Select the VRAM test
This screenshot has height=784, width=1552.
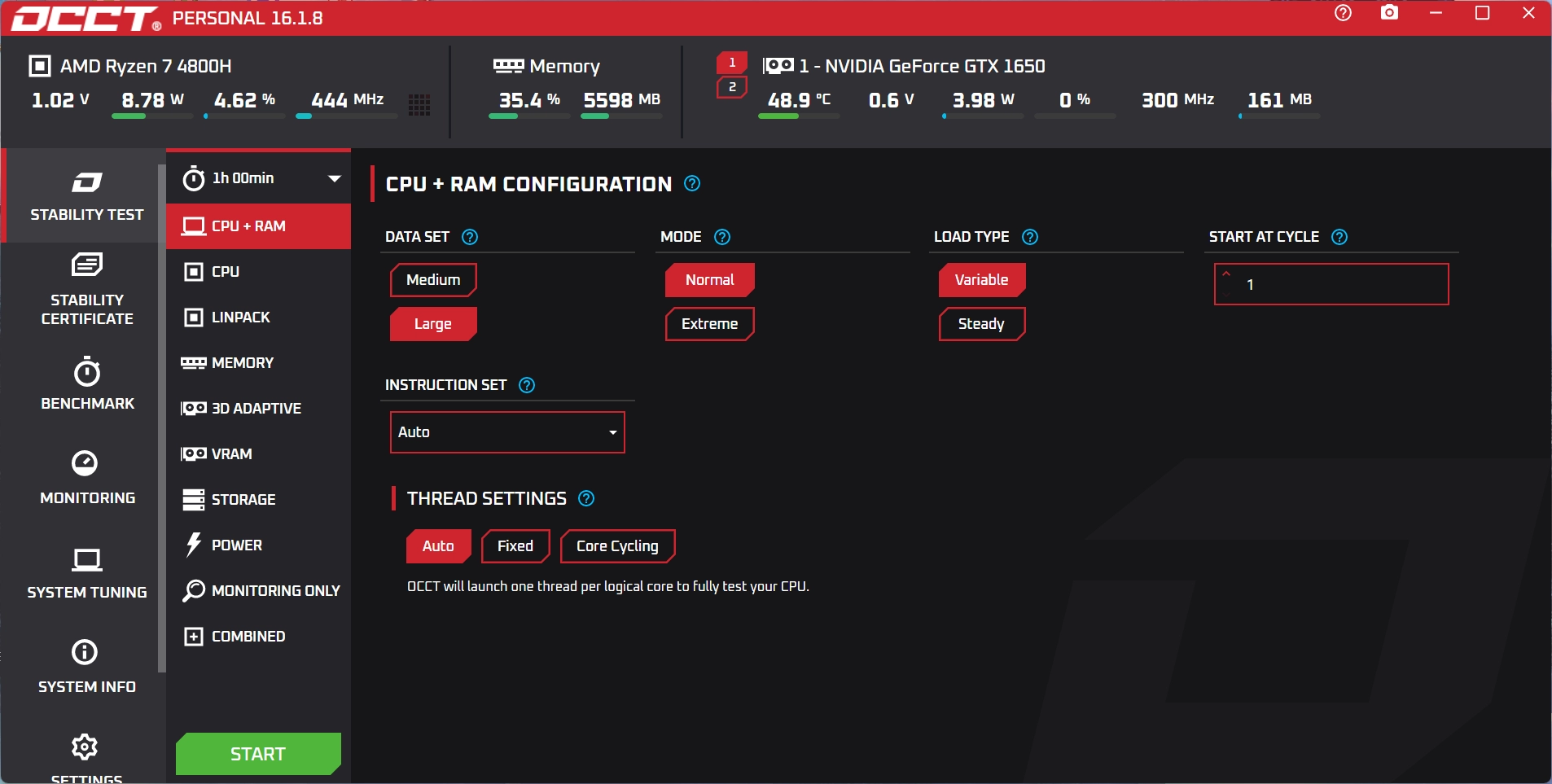click(x=259, y=454)
